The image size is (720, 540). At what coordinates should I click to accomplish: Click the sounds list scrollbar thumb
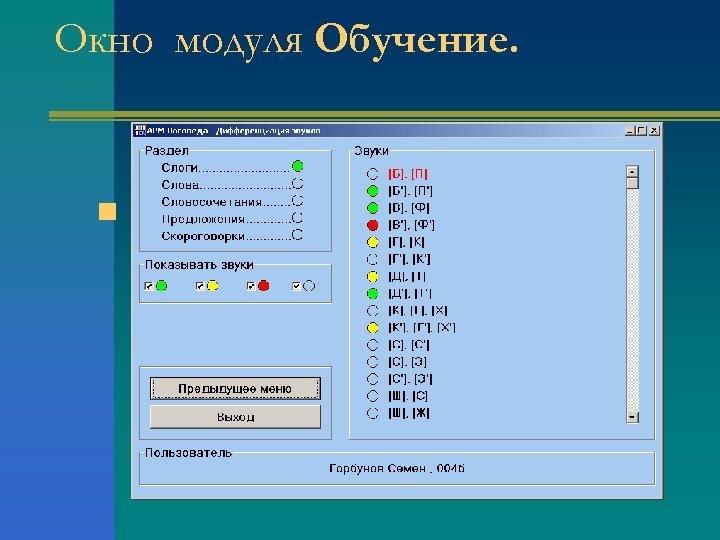click(x=633, y=183)
